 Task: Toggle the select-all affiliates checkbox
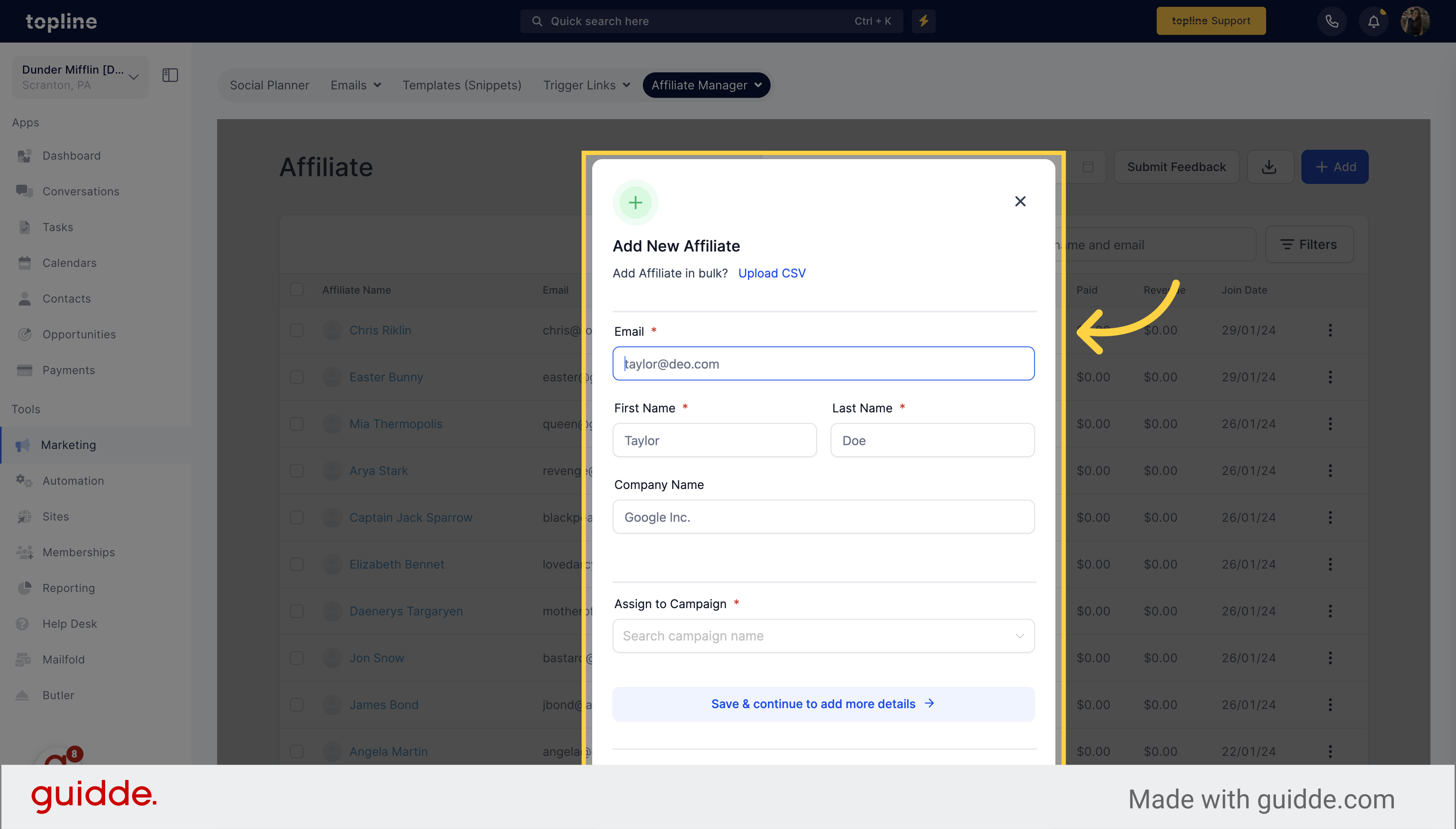pos(297,289)
